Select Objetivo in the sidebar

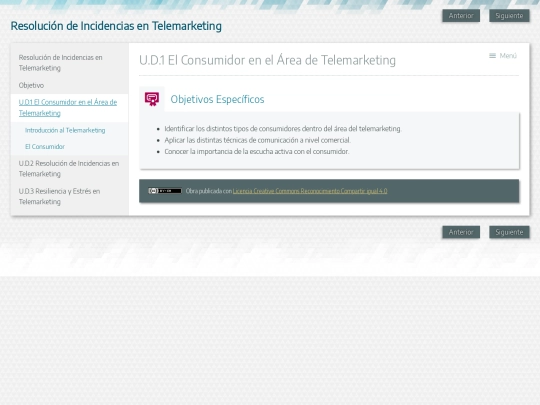coord(31,85)
